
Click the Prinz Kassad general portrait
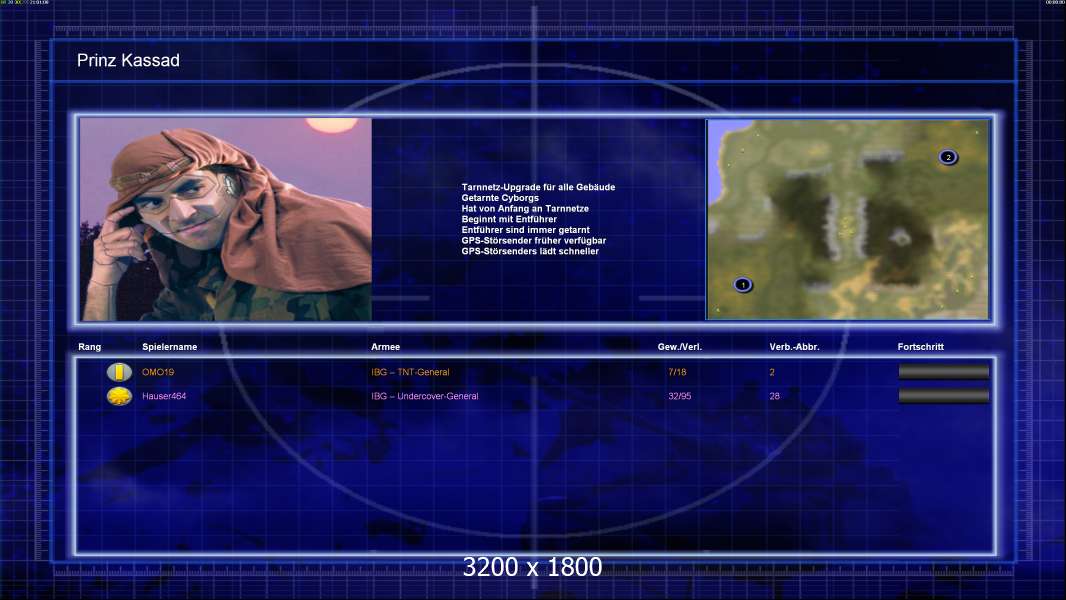(226, 219)
